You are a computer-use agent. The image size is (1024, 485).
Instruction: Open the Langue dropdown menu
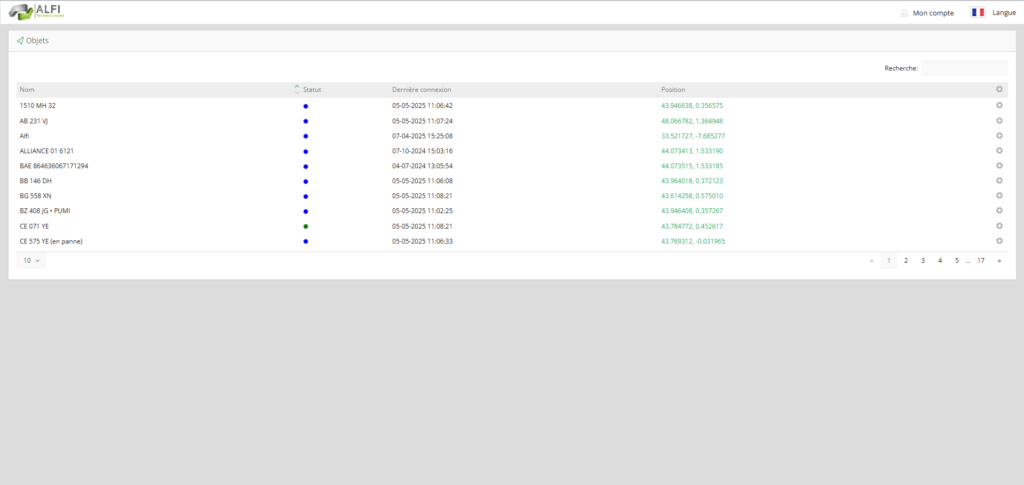coord(1003,13)
